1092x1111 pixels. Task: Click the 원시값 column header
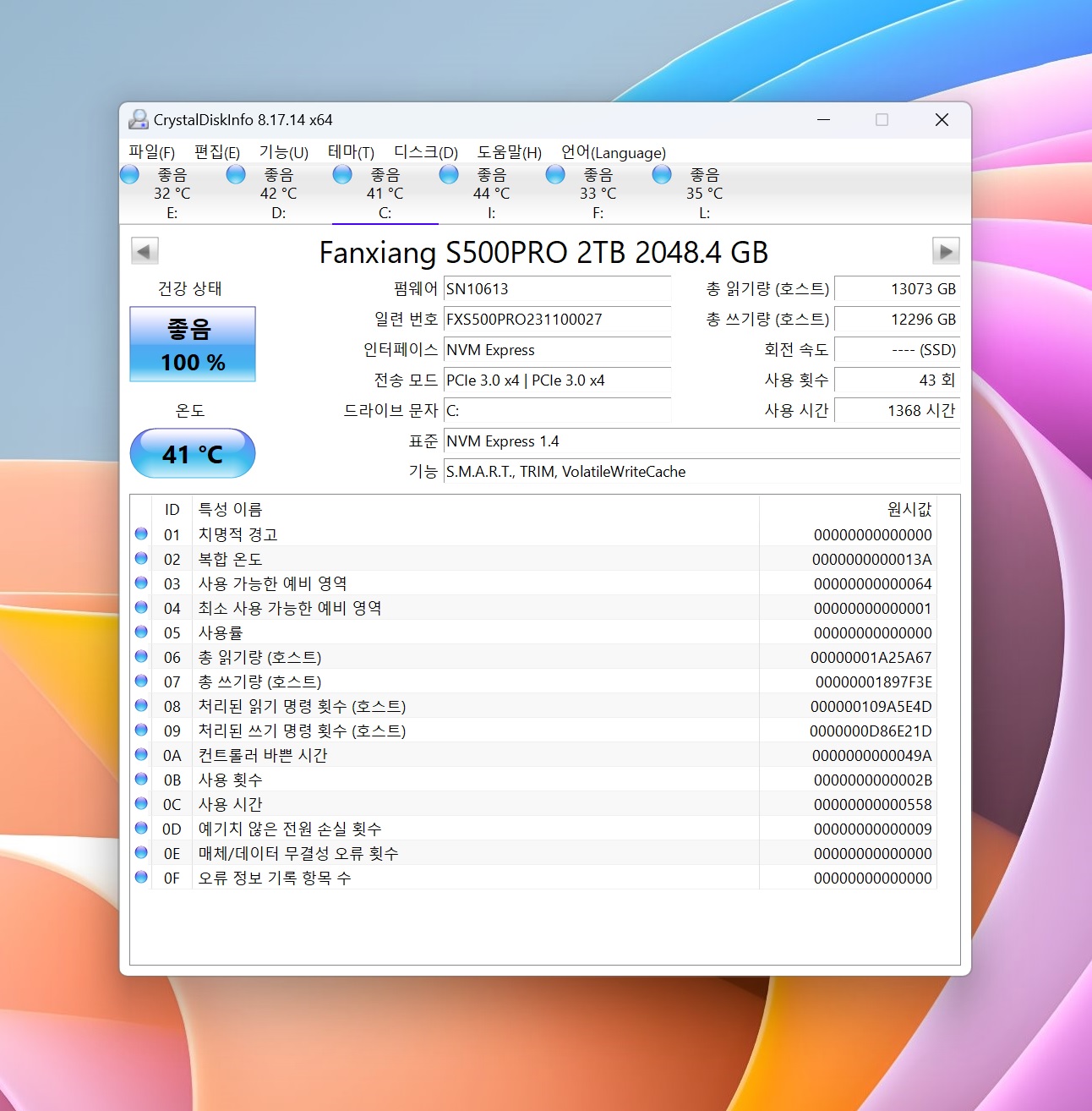848,509
